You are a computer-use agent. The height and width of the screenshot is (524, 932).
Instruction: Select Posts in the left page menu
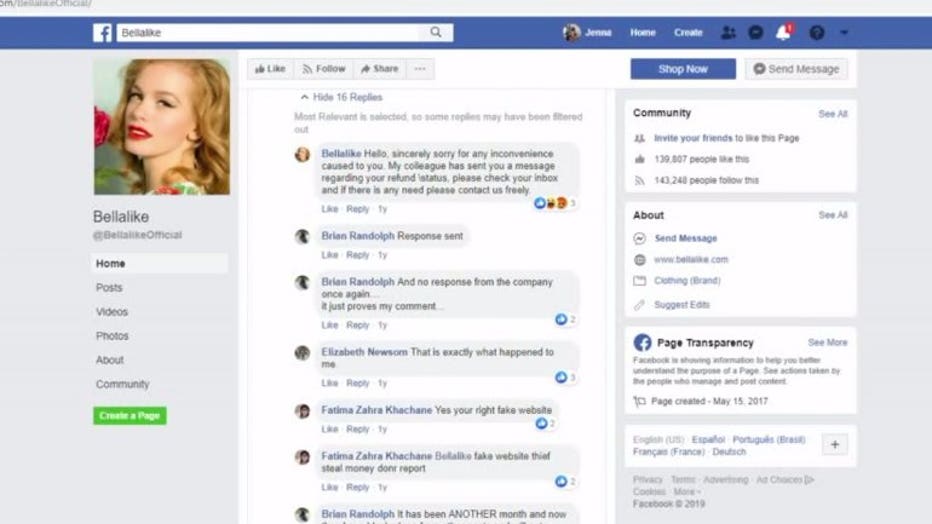[x=109, y=288]
